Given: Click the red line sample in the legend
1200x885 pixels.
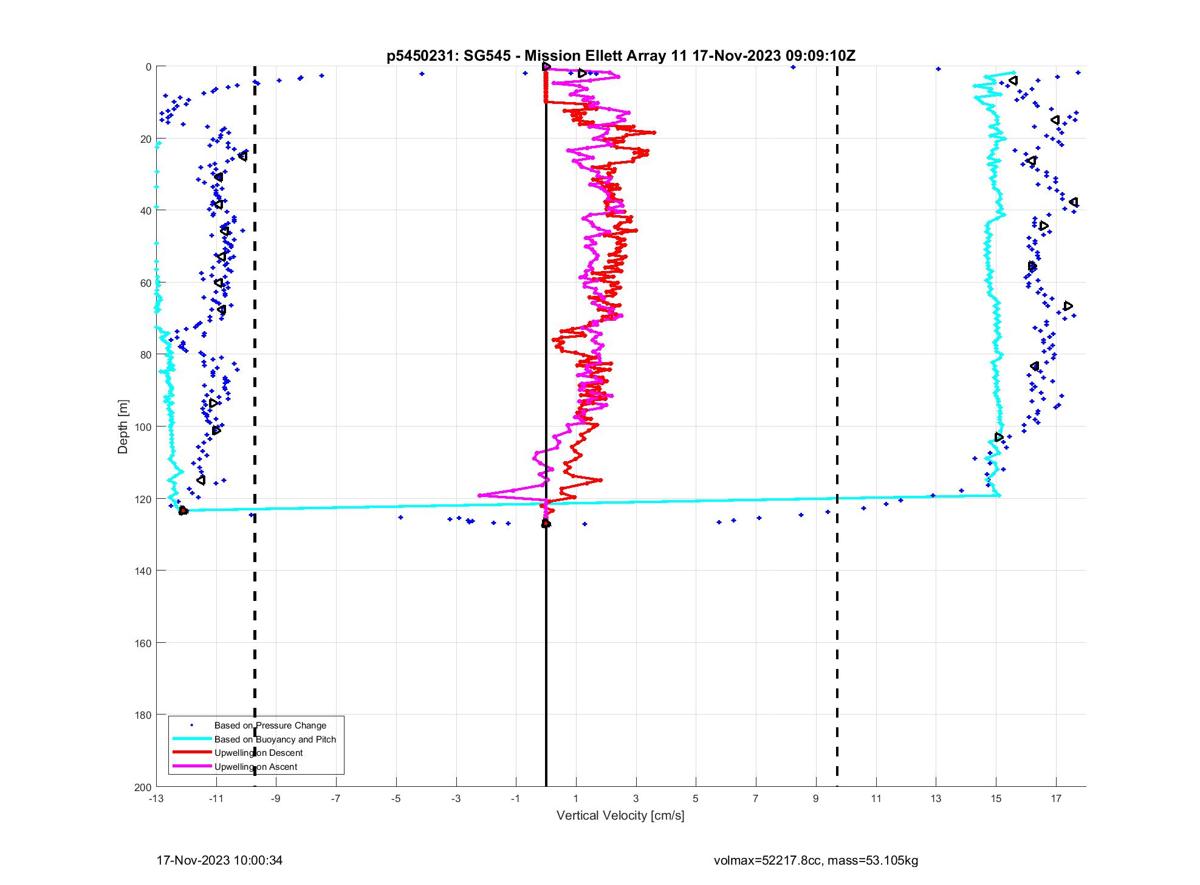Looking at the screenshot, I should click(x=191, y=753).
